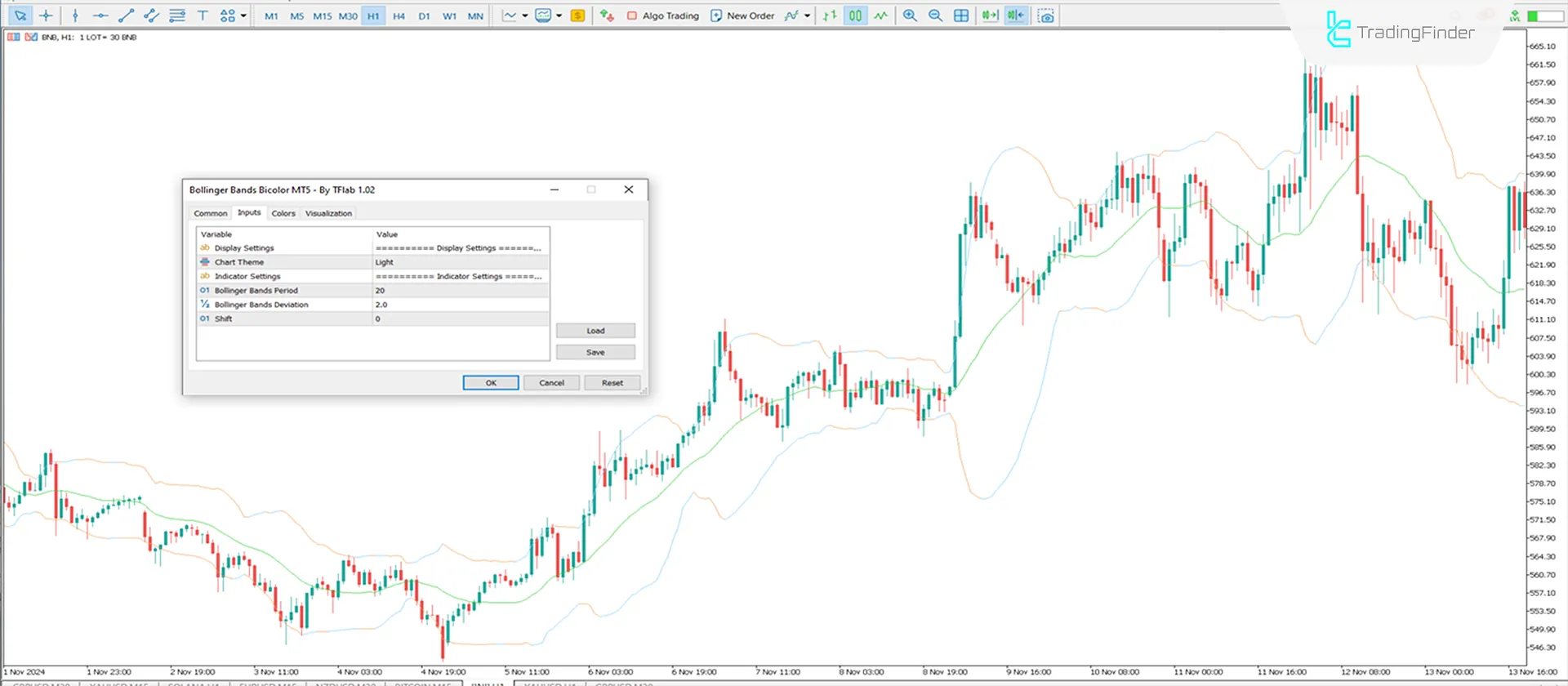Image resolution: width=1568 pixels, height=686 pixels.
Task: Switch to candlestick chart display
Action: (x=855, y=16)
